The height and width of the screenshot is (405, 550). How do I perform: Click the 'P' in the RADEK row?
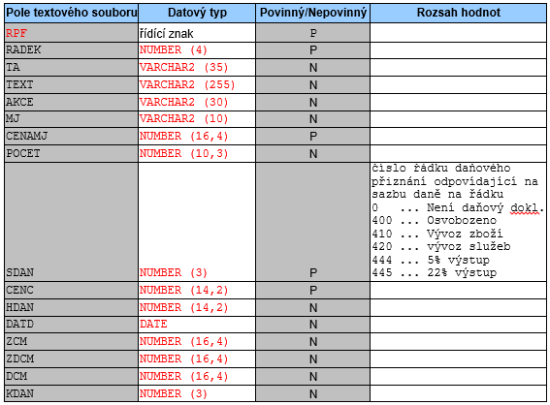click(x=313, y=50)
